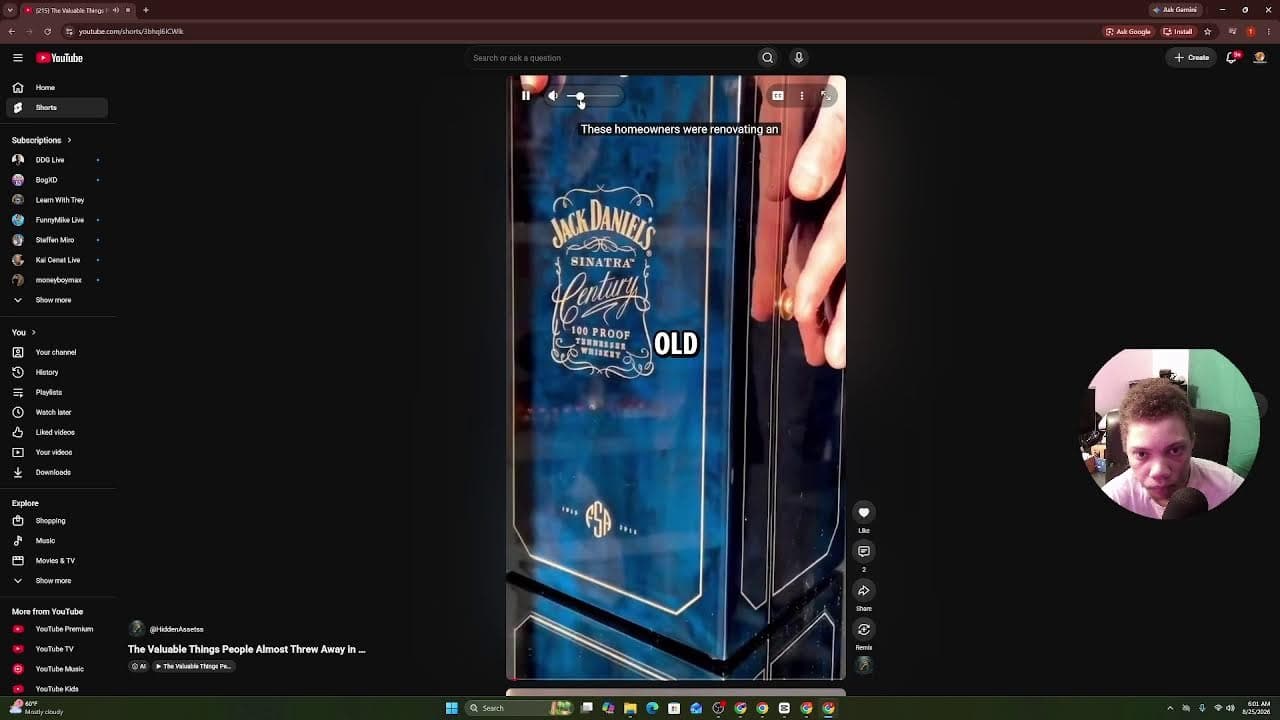Open YouTube Premium
The width and height of the screenshot is (1280, 720).
(x=57, y=629)
